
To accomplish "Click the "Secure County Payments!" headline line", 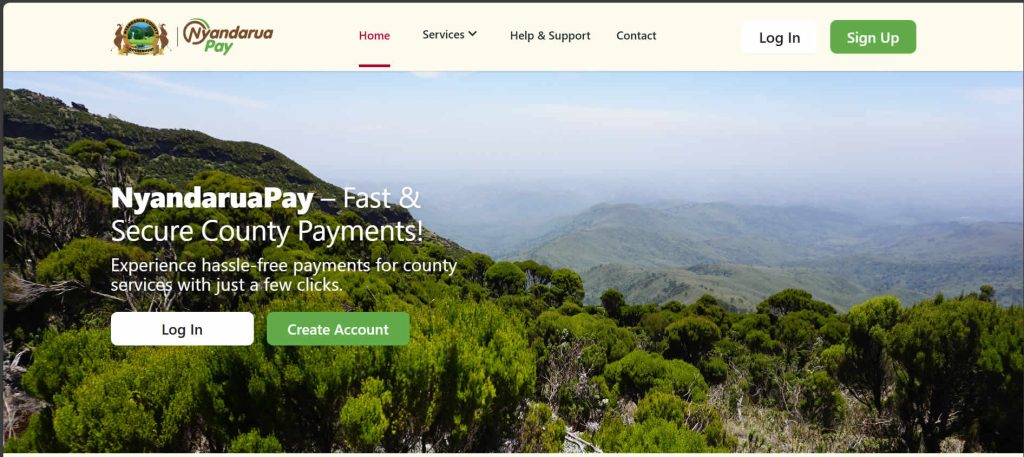I will click(267, 232).
